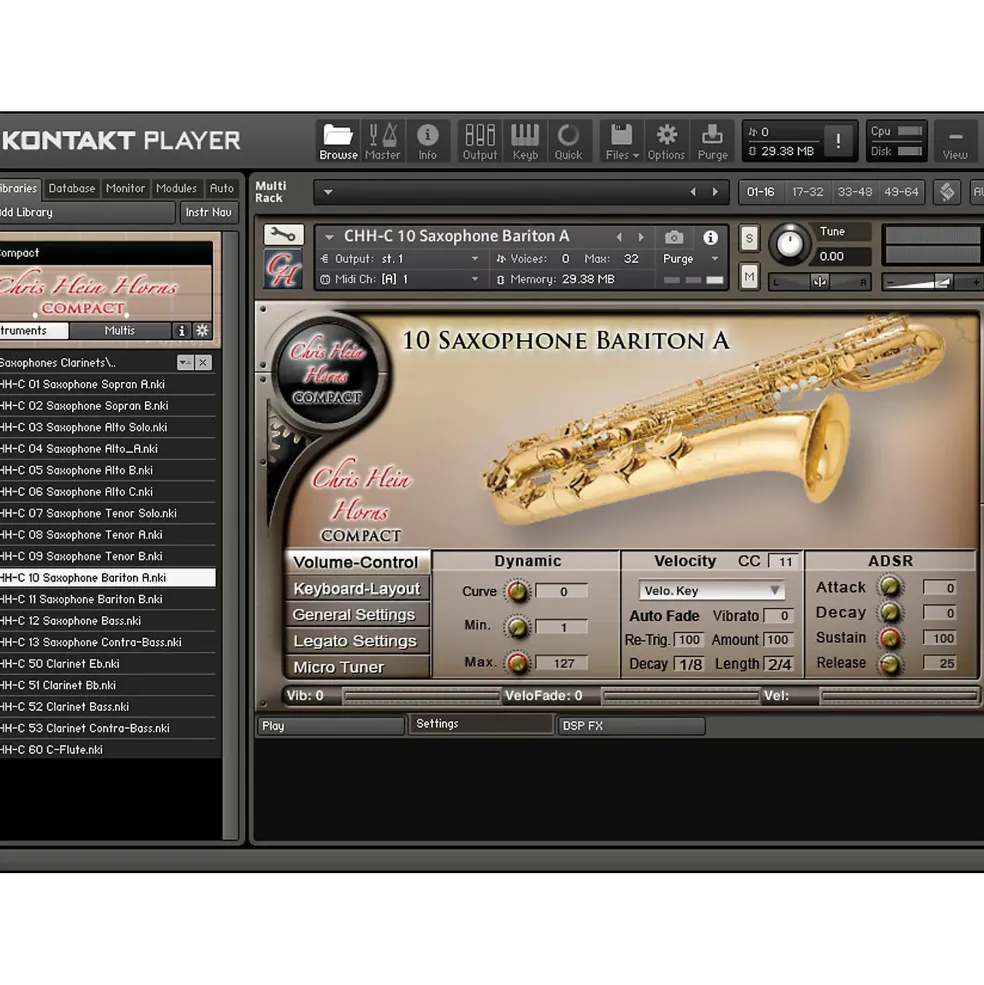Screen dimensions: 984x985
Task: Select channels 33-48 page
Action: [x=855, y=192]
